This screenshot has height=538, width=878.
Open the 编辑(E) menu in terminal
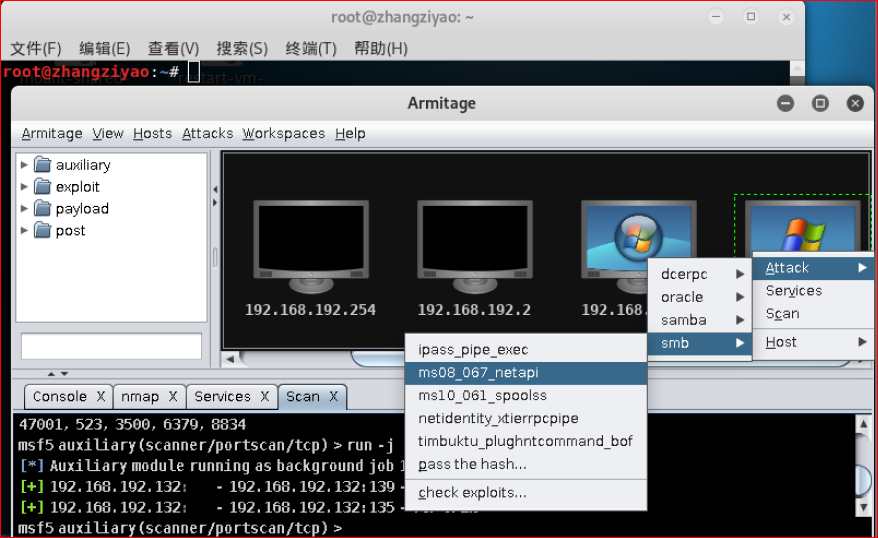tap(104, 49)
